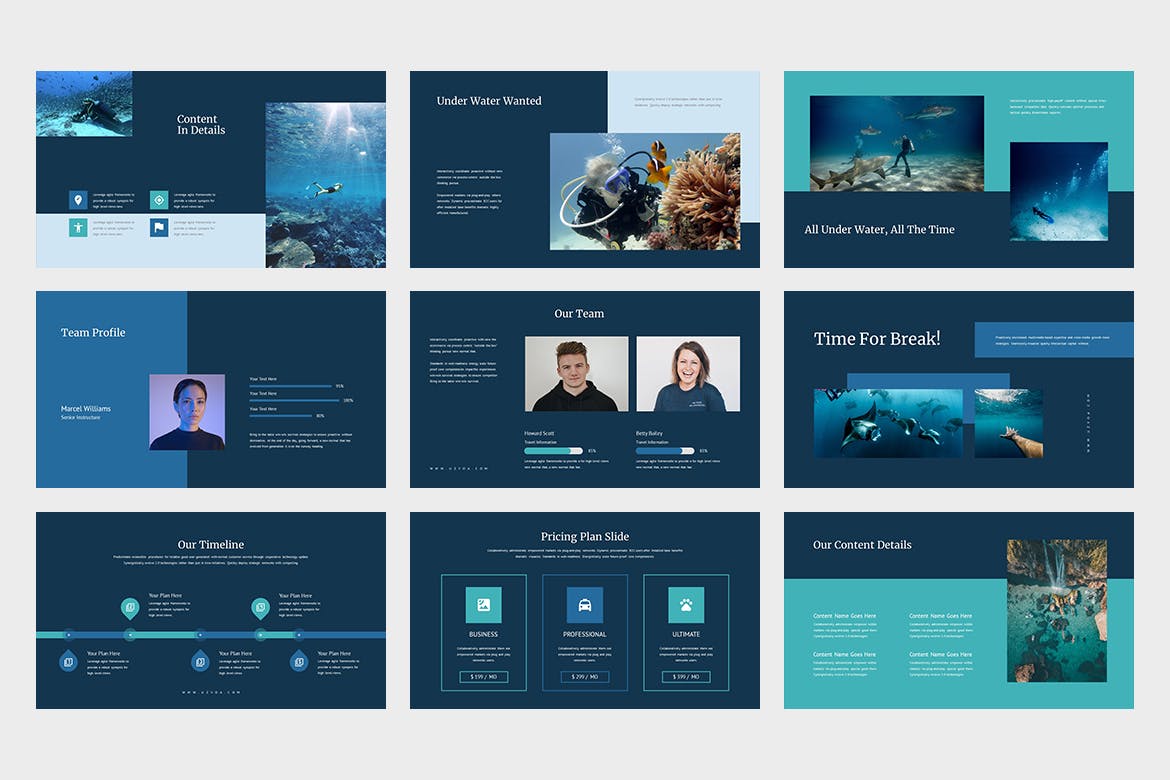Click the first teal timeline pin icon
Screen dimensions: 1170x780
click(130, 607)
